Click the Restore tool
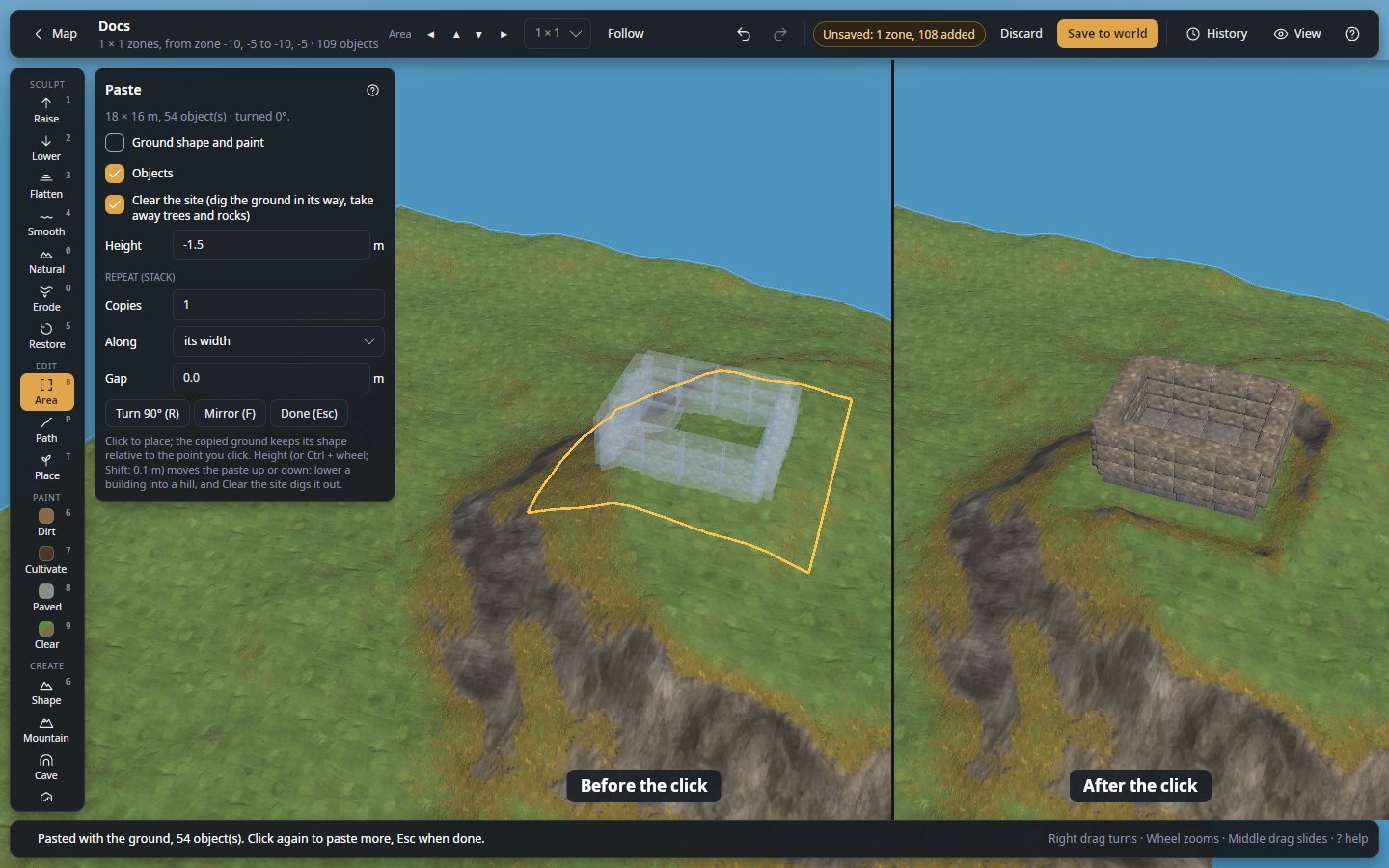Image resolution: width=1389 pixels, height=868 pixels. click(x=46, y=336)
